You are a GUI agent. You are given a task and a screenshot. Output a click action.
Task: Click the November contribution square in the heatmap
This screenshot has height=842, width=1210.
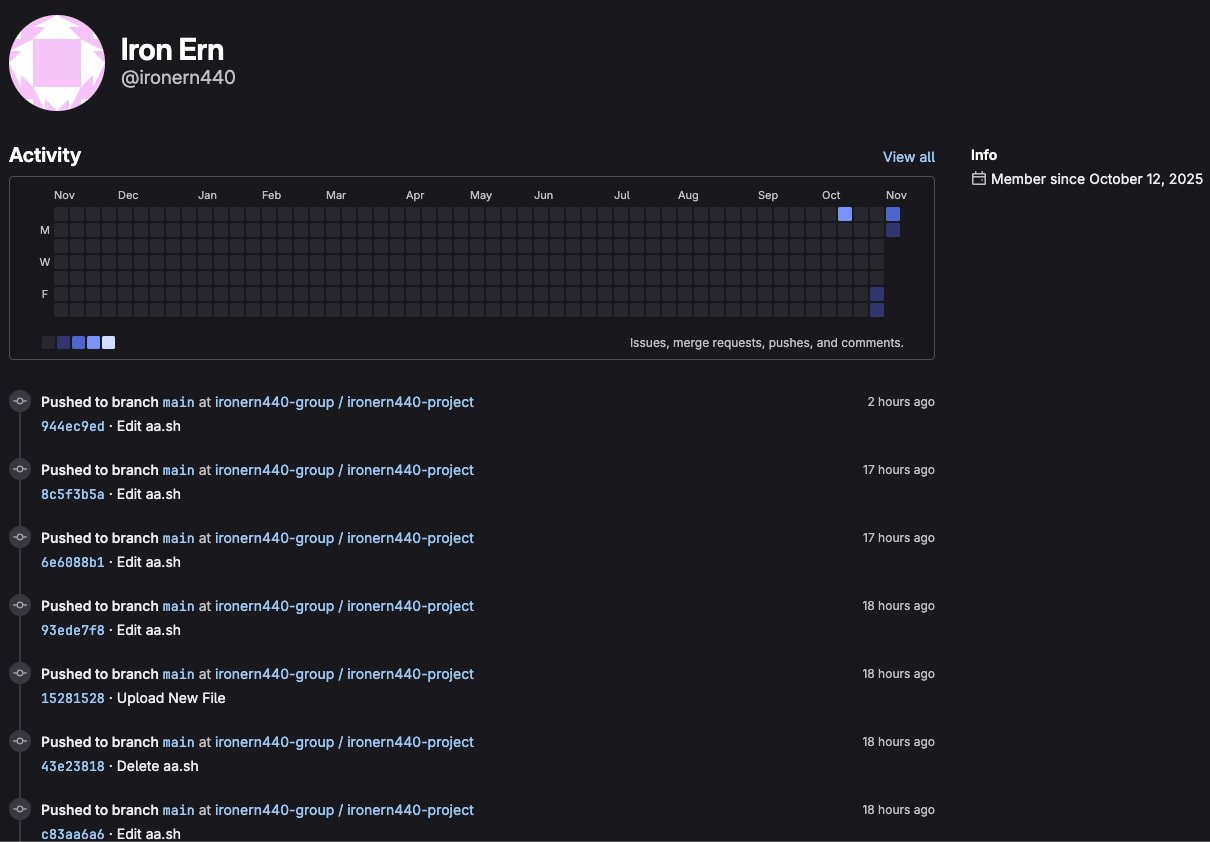[893, 213]
